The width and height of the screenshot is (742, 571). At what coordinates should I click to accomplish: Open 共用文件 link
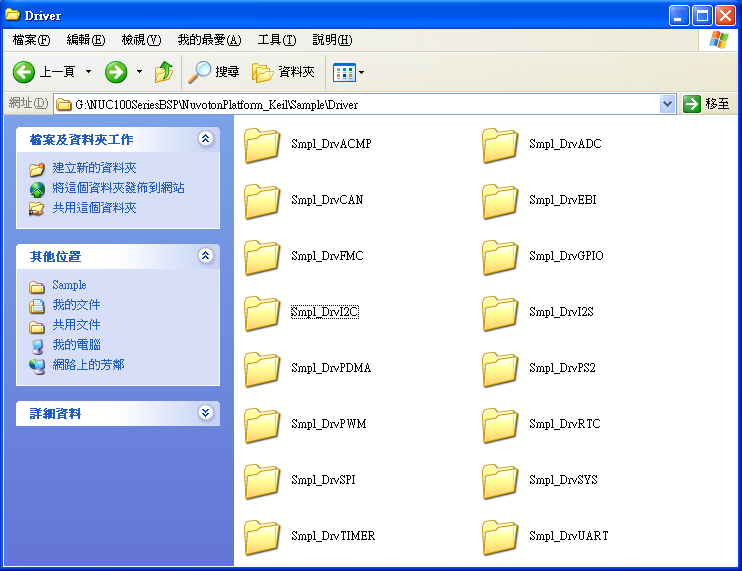pyautogui.click(x=76, y=325)
